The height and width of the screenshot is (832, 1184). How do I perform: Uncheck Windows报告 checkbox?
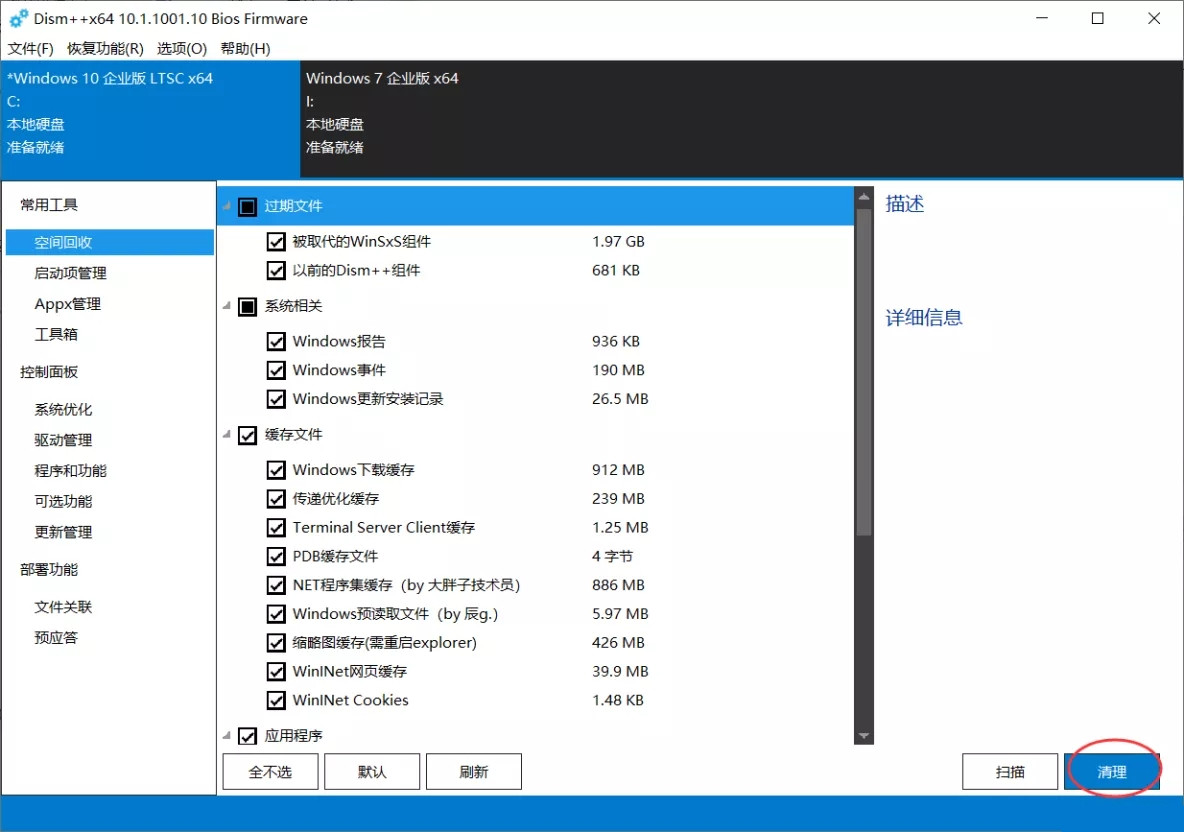[x=276, y=341]
